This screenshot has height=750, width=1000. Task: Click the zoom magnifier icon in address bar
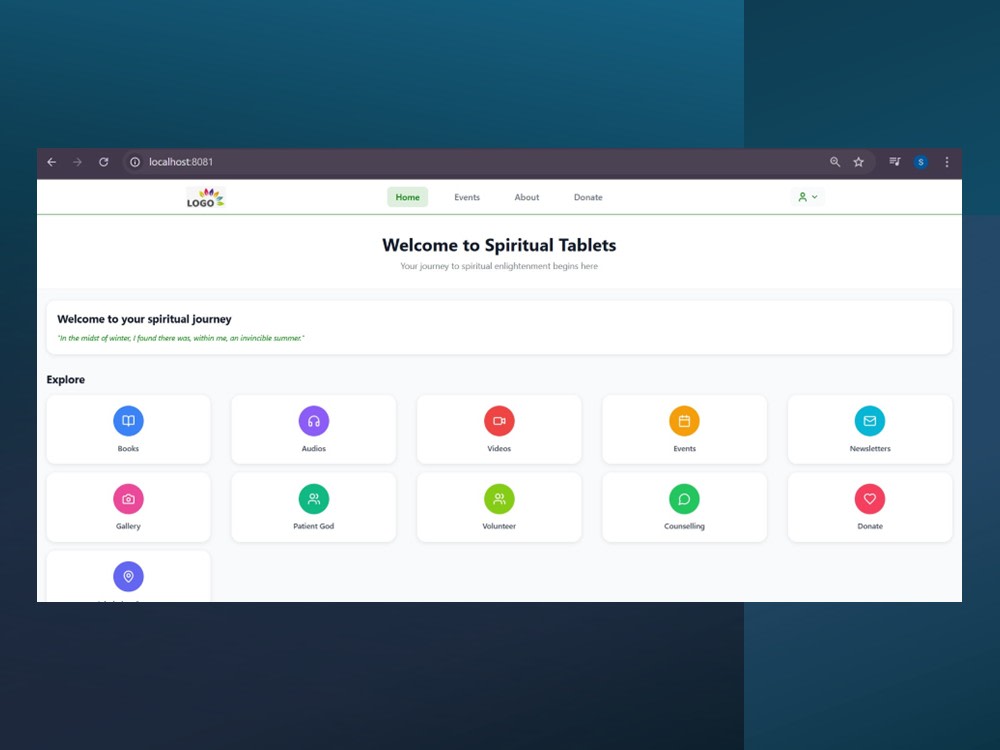(x=835, y=162)
